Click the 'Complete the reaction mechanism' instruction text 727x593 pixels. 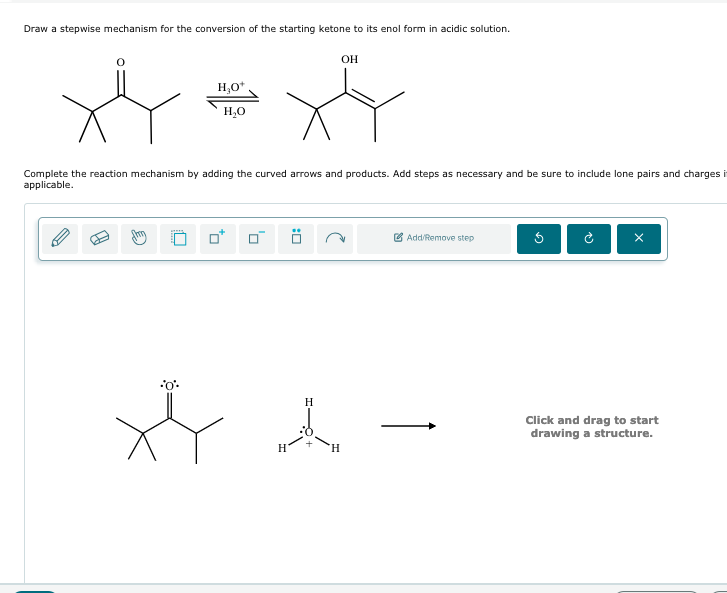tap(375, 179)
